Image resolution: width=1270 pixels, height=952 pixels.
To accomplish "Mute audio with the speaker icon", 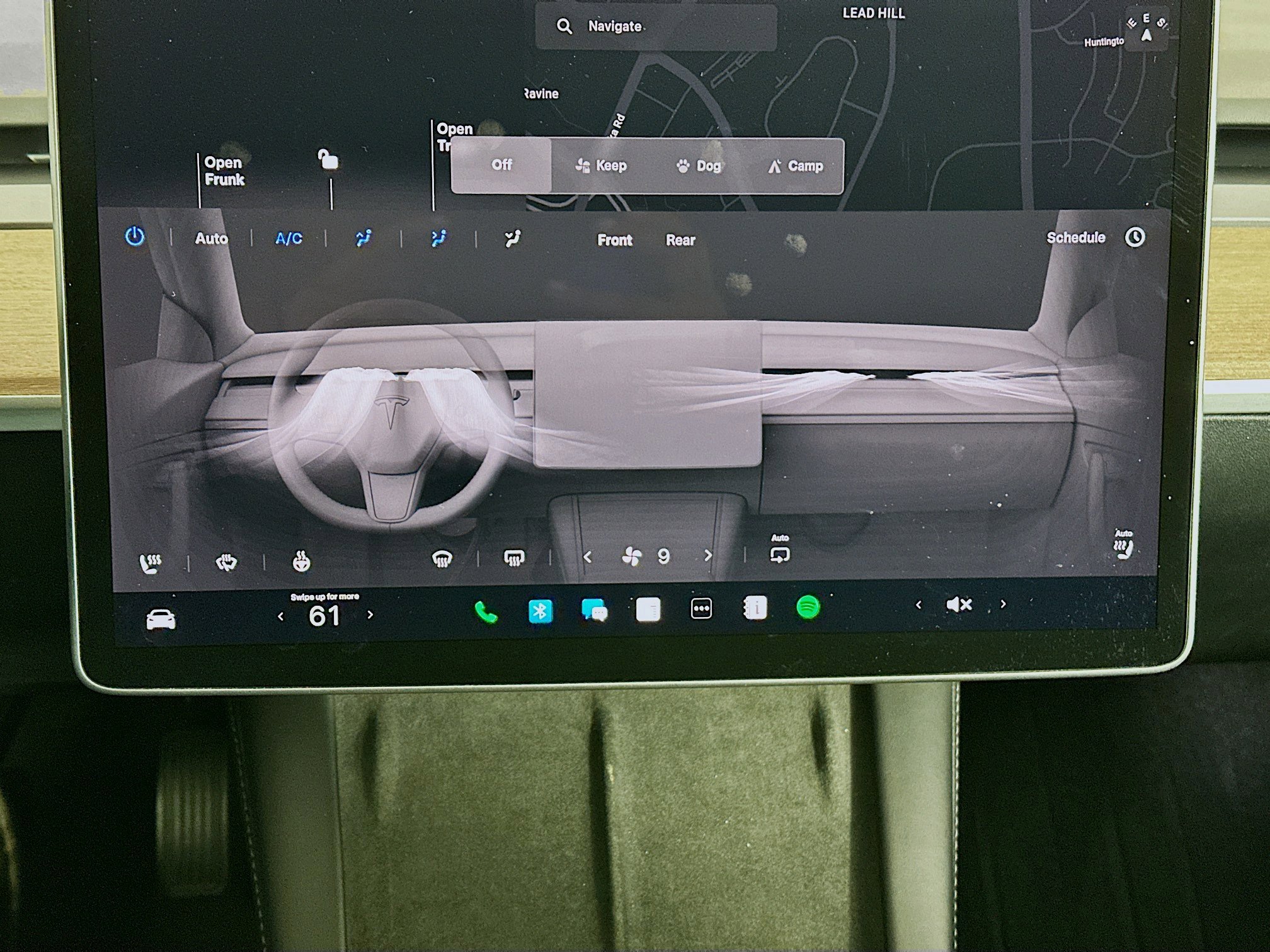I will pyautogui.click(x=958, y=604).
